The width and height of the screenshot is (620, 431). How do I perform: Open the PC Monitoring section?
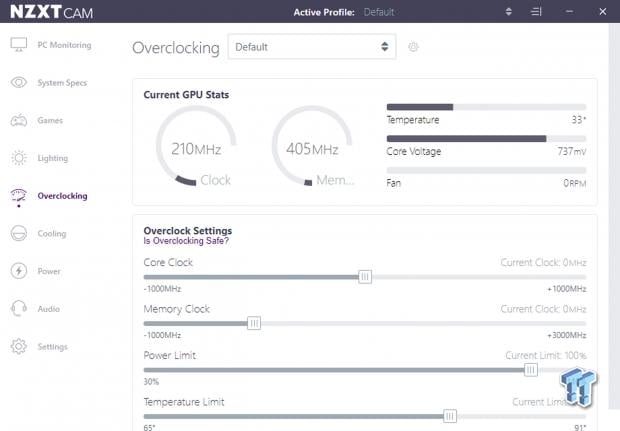64,45
